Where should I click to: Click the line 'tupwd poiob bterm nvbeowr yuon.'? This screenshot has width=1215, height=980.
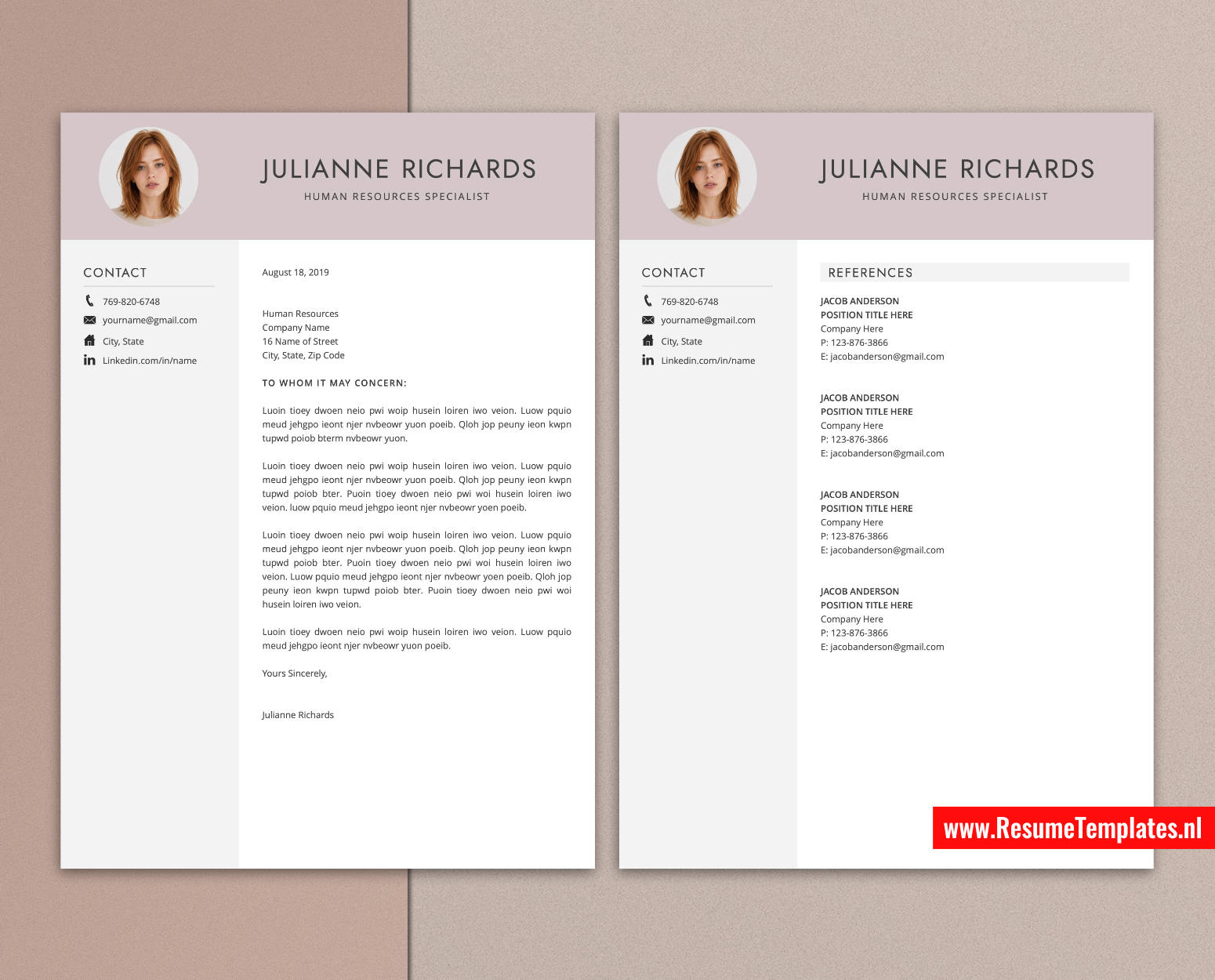coord(335,439)
